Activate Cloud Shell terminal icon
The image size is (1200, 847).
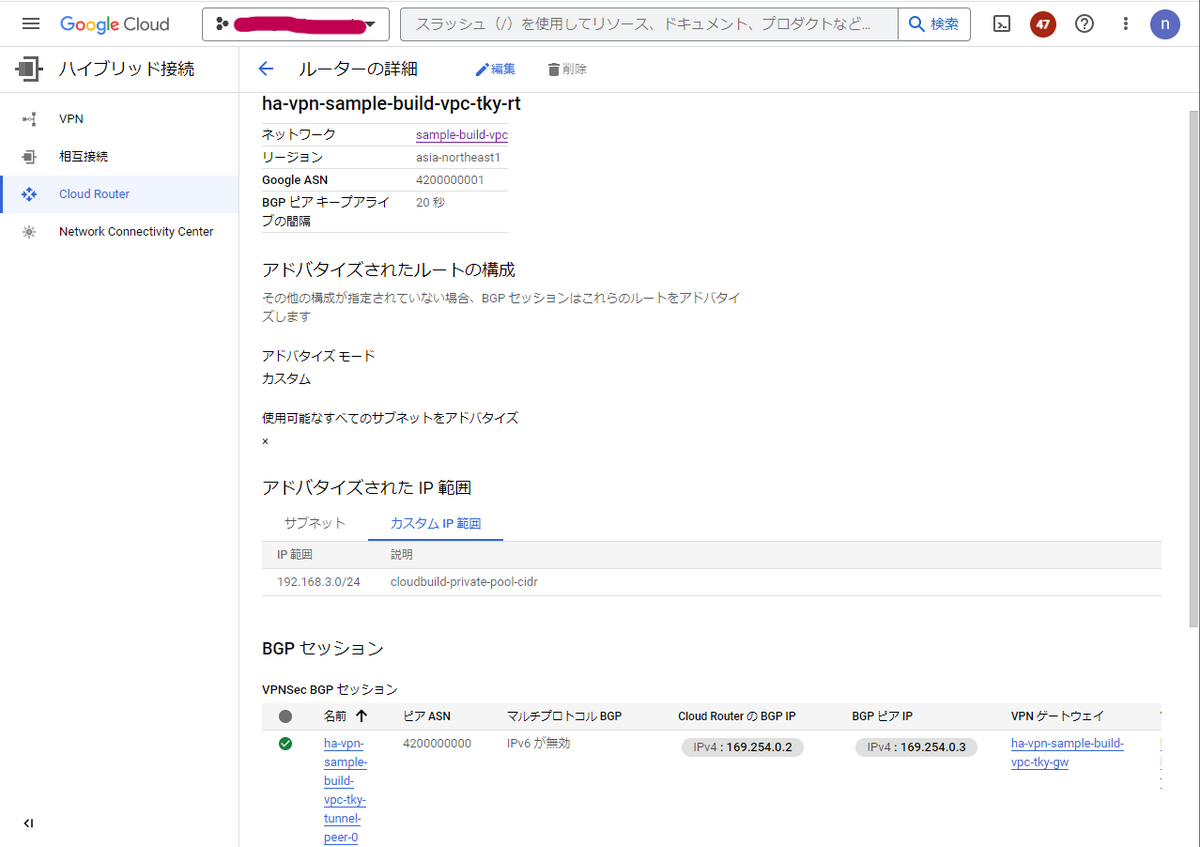click(1002, 24)
